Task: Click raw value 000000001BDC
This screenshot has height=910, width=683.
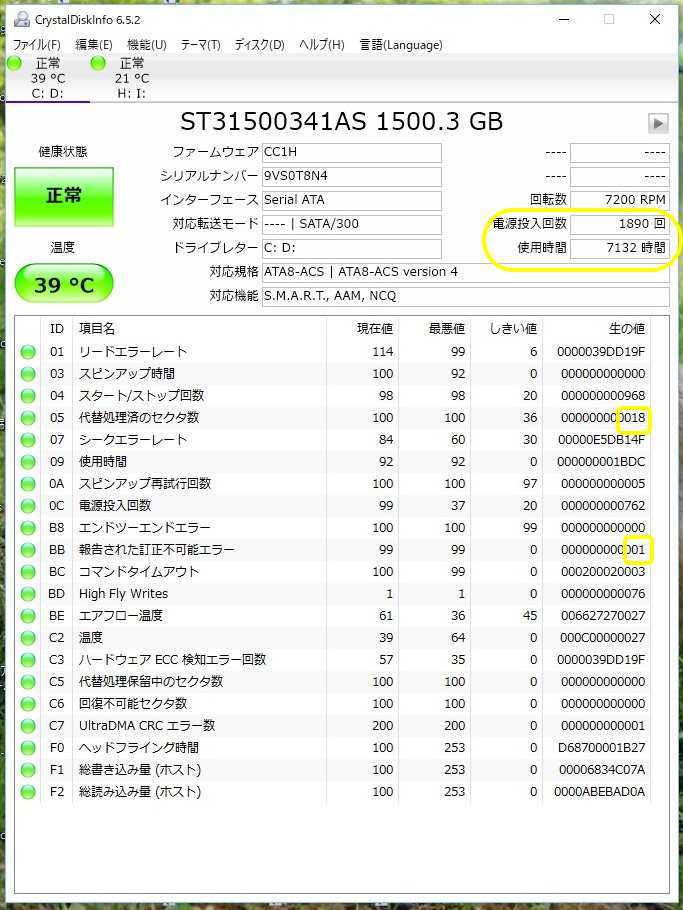Action: [x=601, y=462]
